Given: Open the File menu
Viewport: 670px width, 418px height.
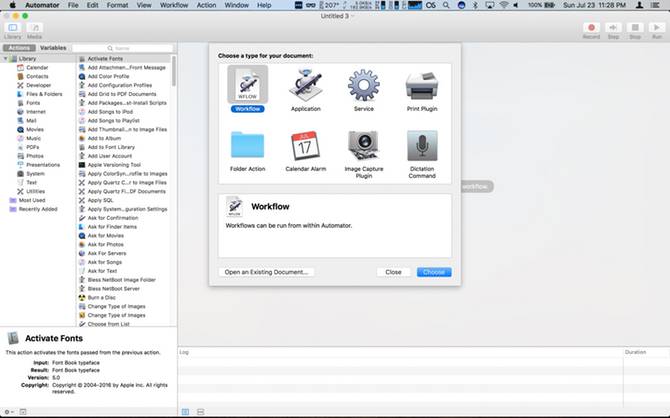Looking at the screenshot, I should [73, 5].
